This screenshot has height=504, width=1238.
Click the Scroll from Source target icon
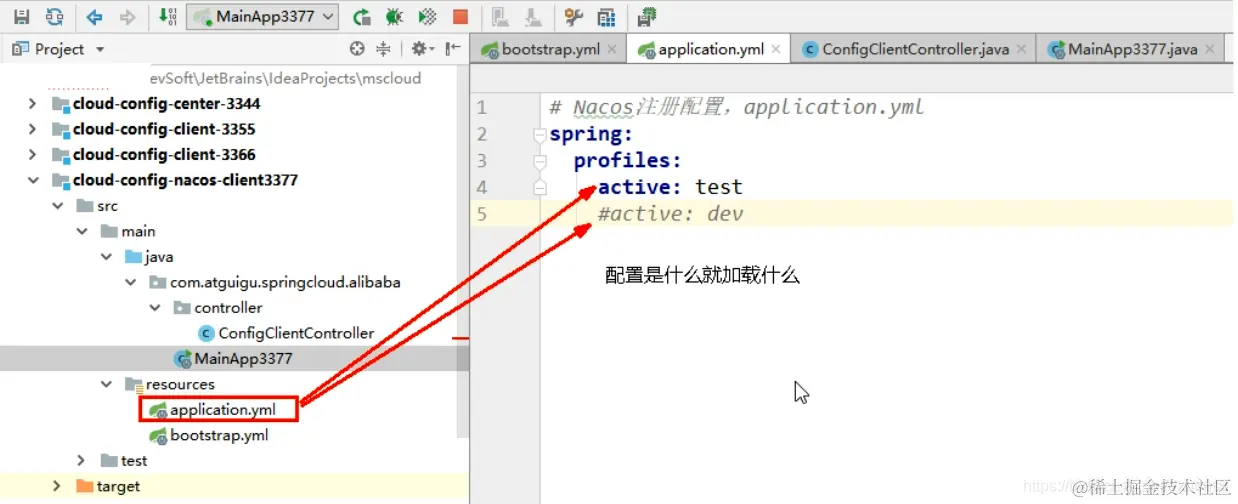[357, 49]
